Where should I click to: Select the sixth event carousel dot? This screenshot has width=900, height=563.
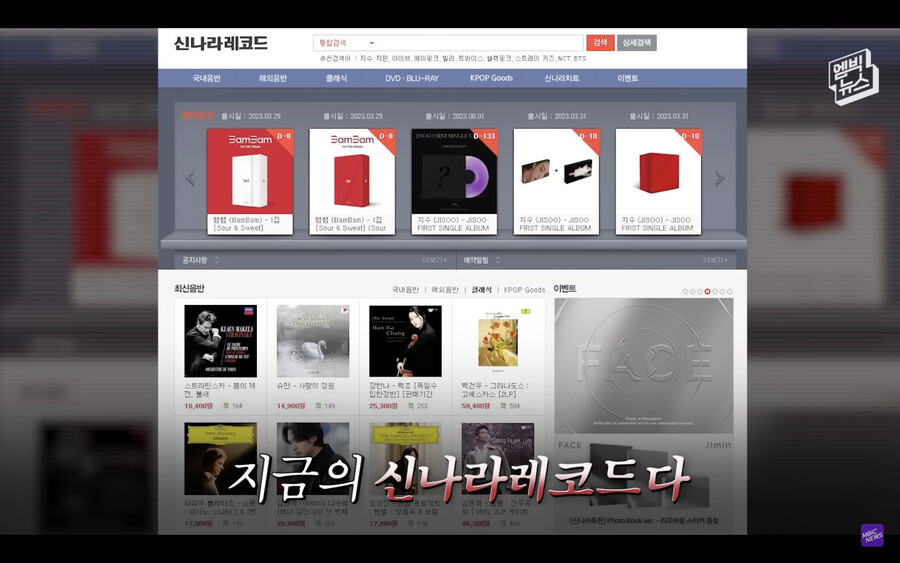click(x=723, y=292)
